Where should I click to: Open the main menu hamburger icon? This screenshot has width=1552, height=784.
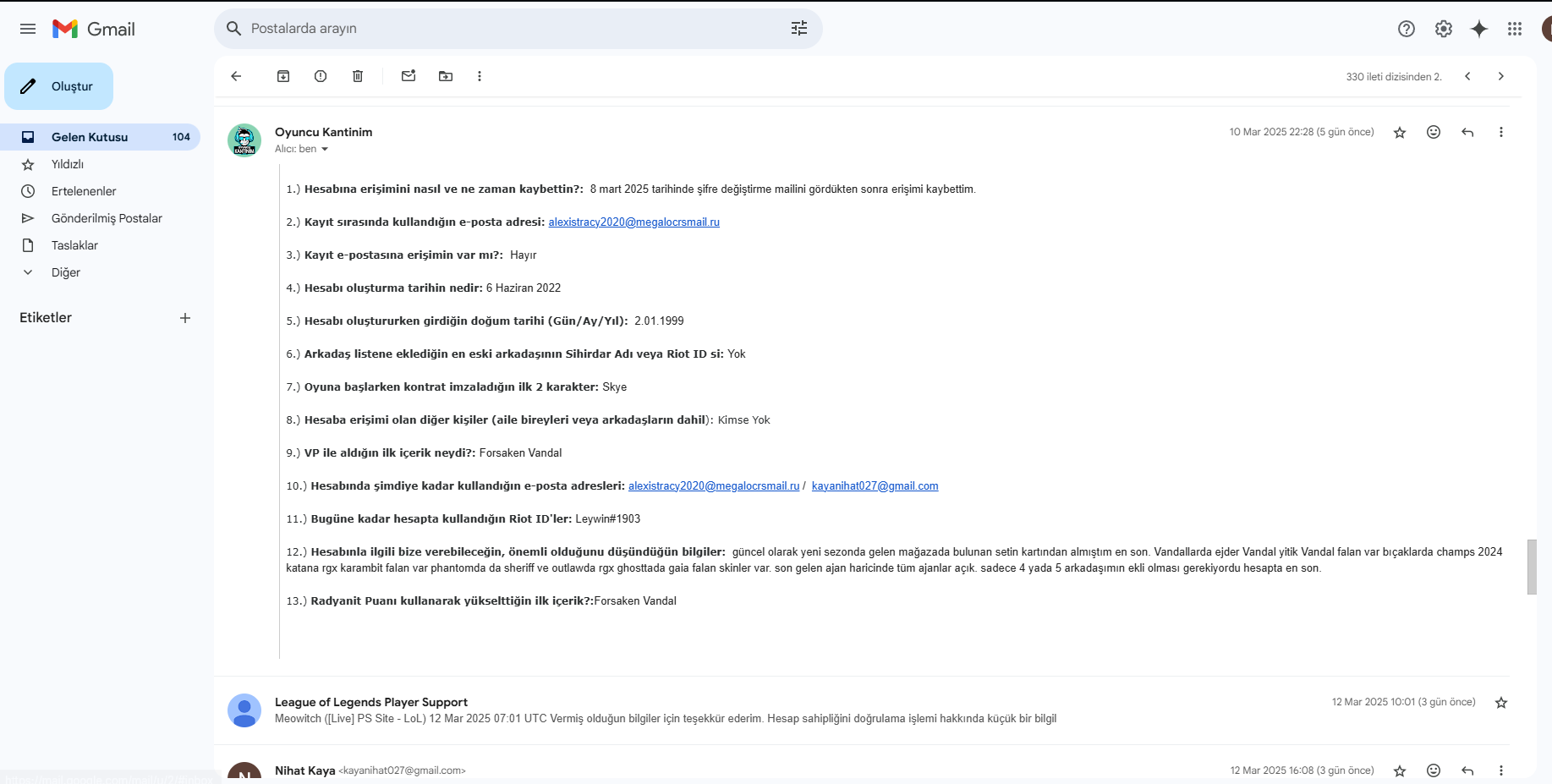point(28,29)
